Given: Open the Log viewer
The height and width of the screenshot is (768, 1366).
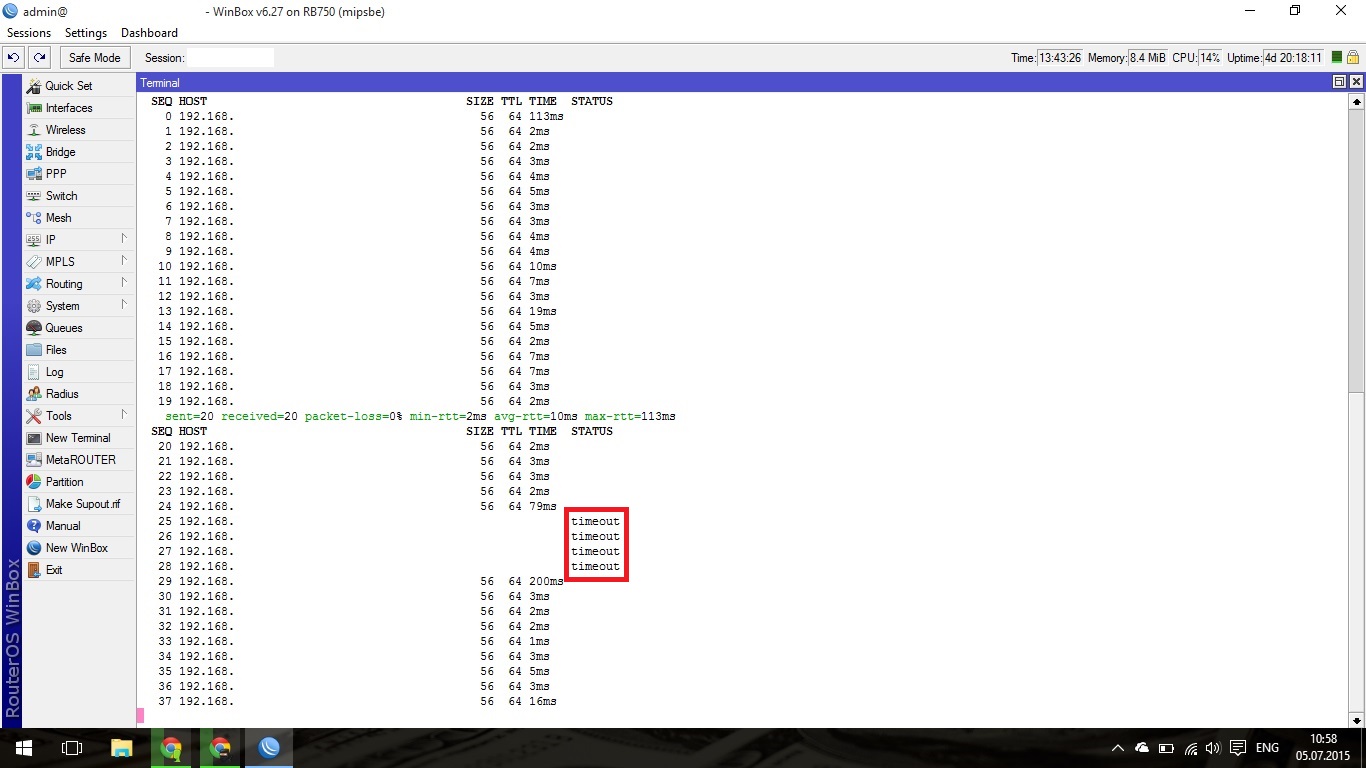Looking at the screenshot, I should coord(54,372).
